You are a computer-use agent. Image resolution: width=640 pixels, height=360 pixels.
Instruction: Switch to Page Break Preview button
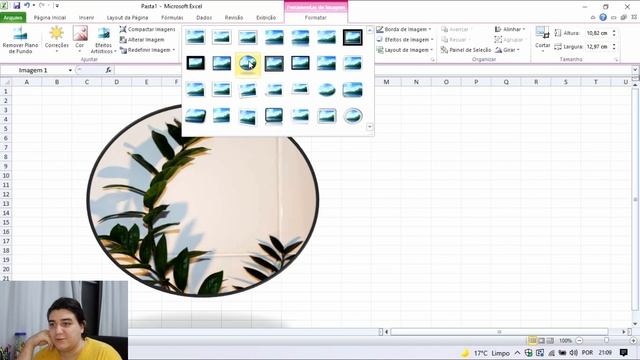[550, 340]
